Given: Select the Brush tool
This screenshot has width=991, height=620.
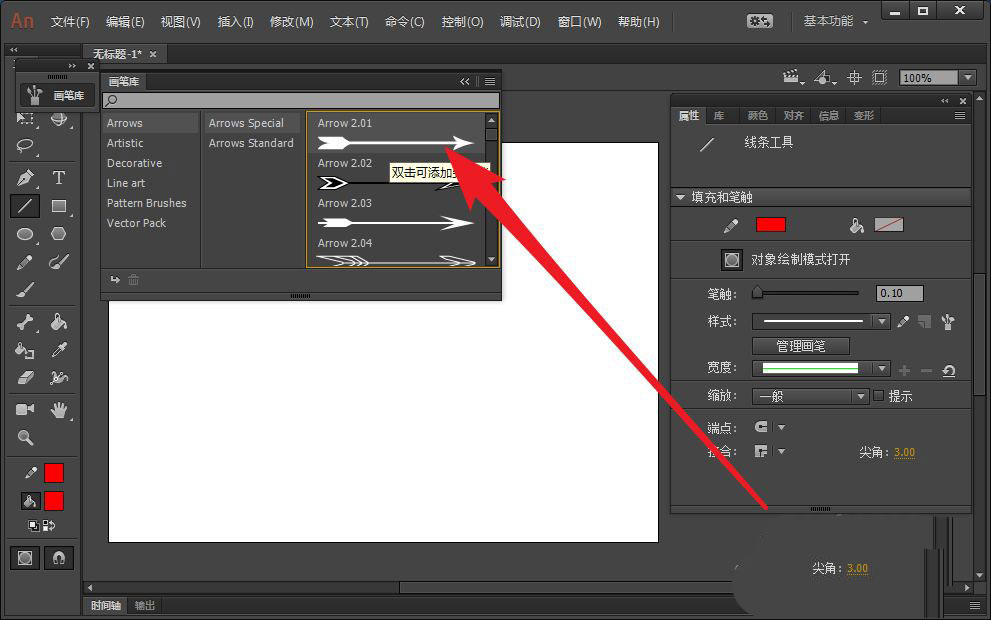Looking at the screenshot, I should tap(25, 289).
